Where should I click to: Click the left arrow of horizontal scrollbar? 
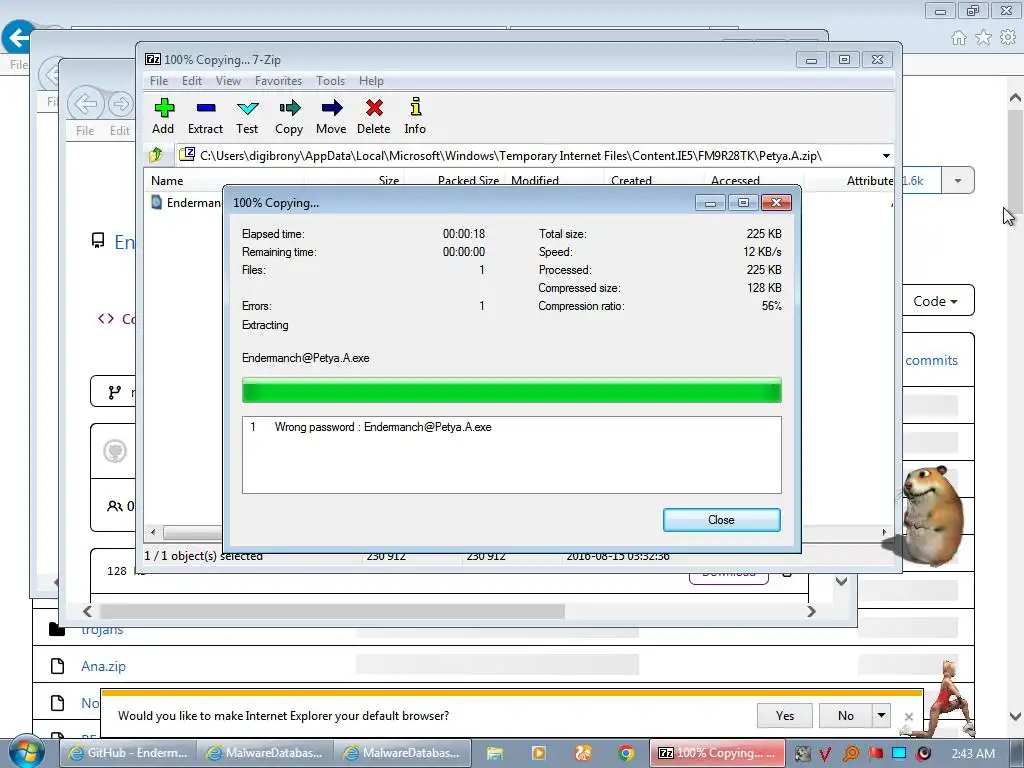coord(88,611)
